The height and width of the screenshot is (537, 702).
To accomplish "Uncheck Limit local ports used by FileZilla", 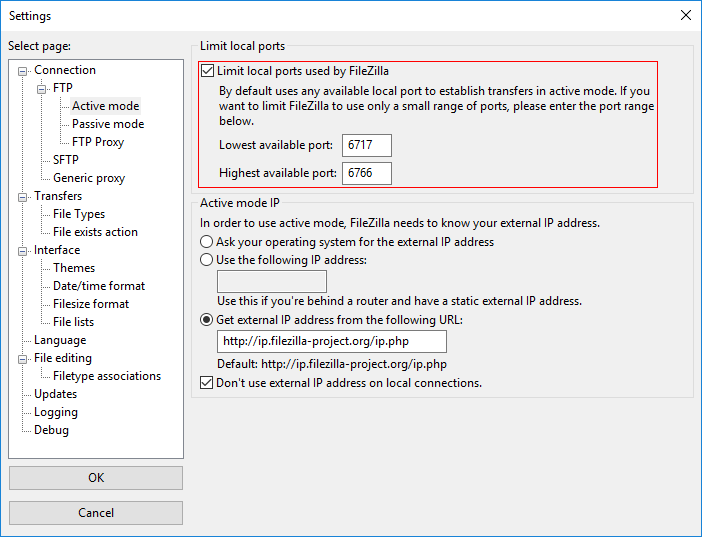I will coord(208,71).
